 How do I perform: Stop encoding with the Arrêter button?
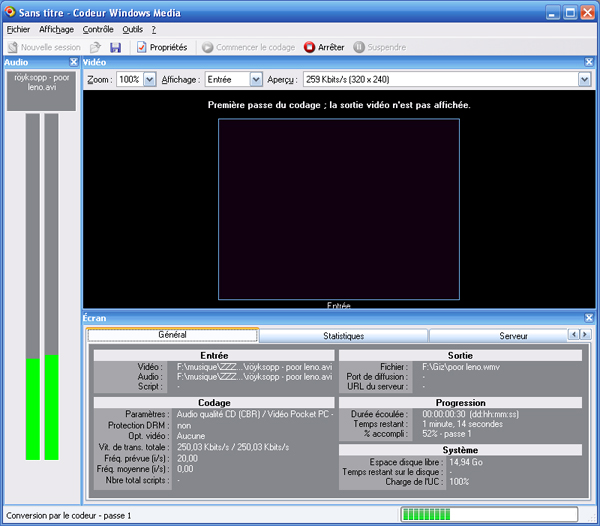click(x=324, y=47)
